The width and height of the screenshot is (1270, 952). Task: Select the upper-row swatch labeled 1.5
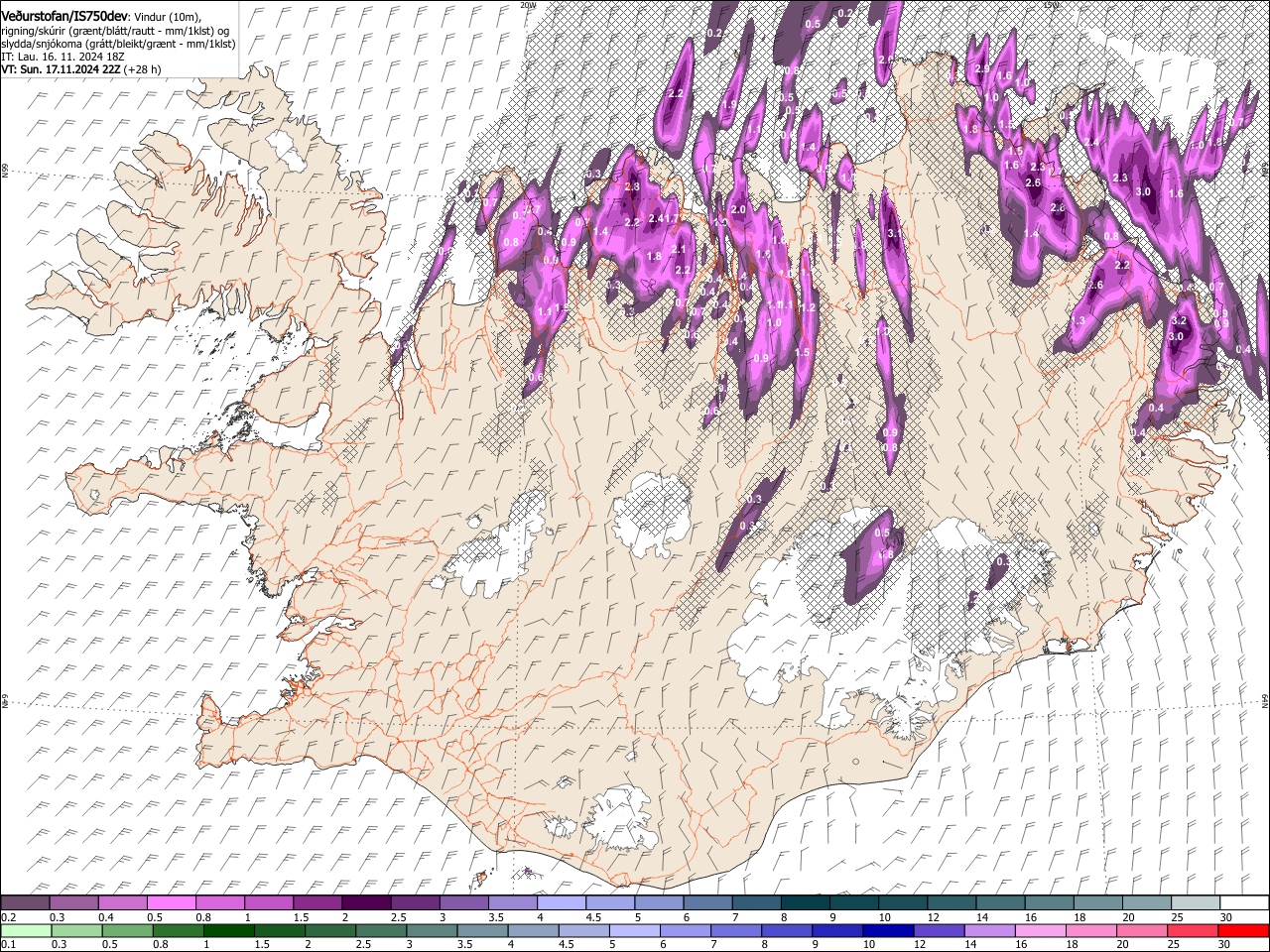[x=317, y=903]
